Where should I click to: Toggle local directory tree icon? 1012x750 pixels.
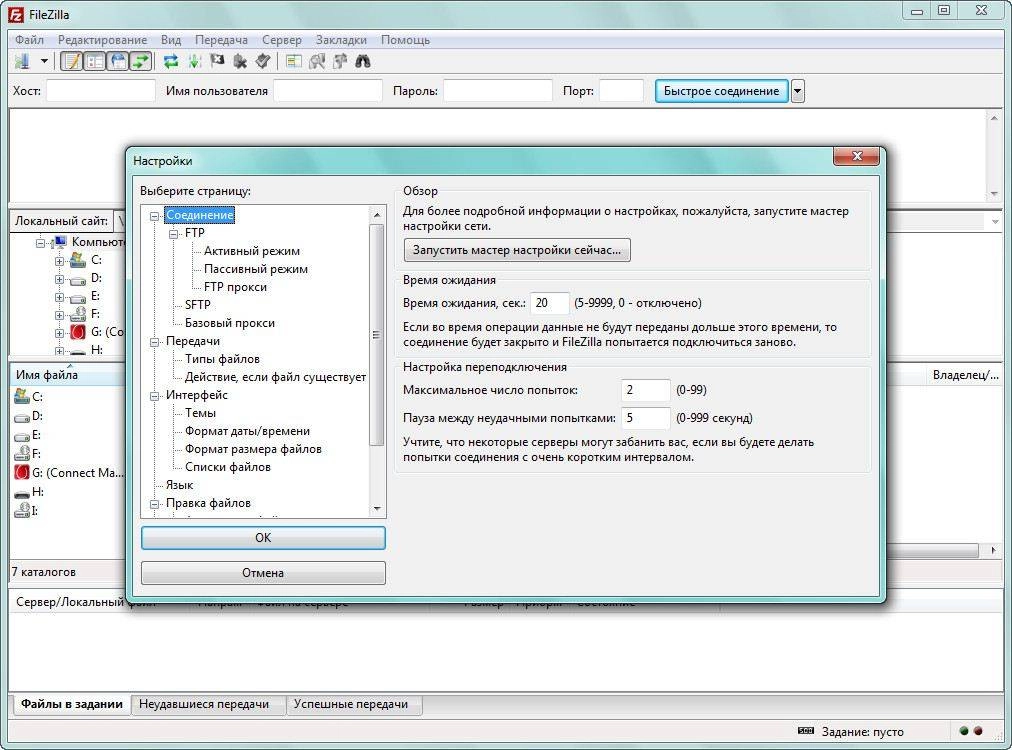point(95,62)
